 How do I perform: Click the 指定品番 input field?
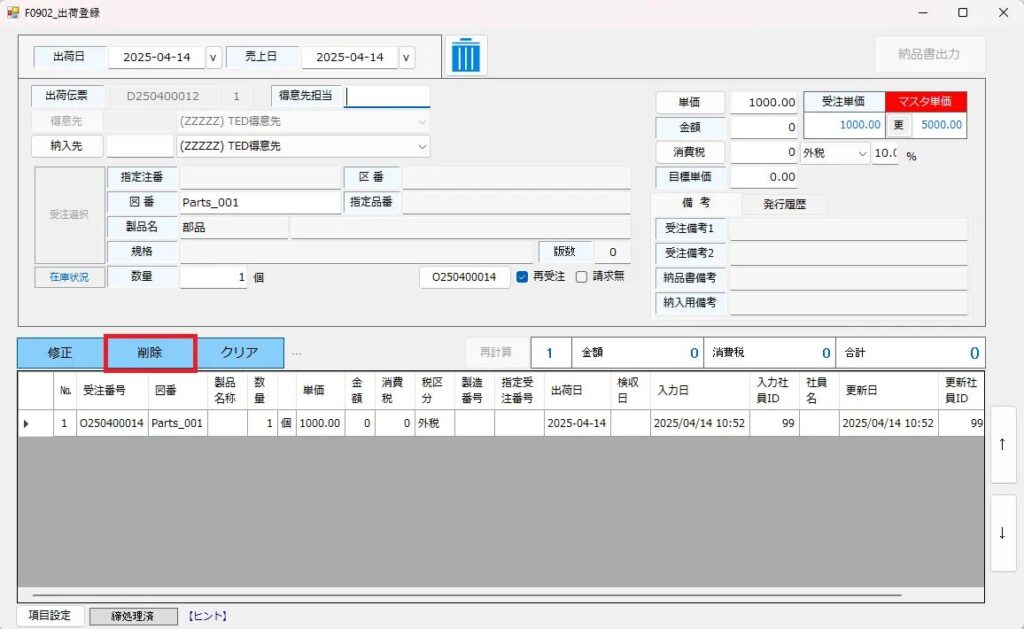coord(516,202)
